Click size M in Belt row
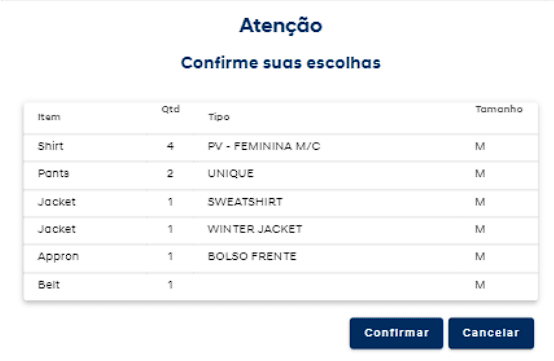Screen dimensions: 554x361 (480, 285)
